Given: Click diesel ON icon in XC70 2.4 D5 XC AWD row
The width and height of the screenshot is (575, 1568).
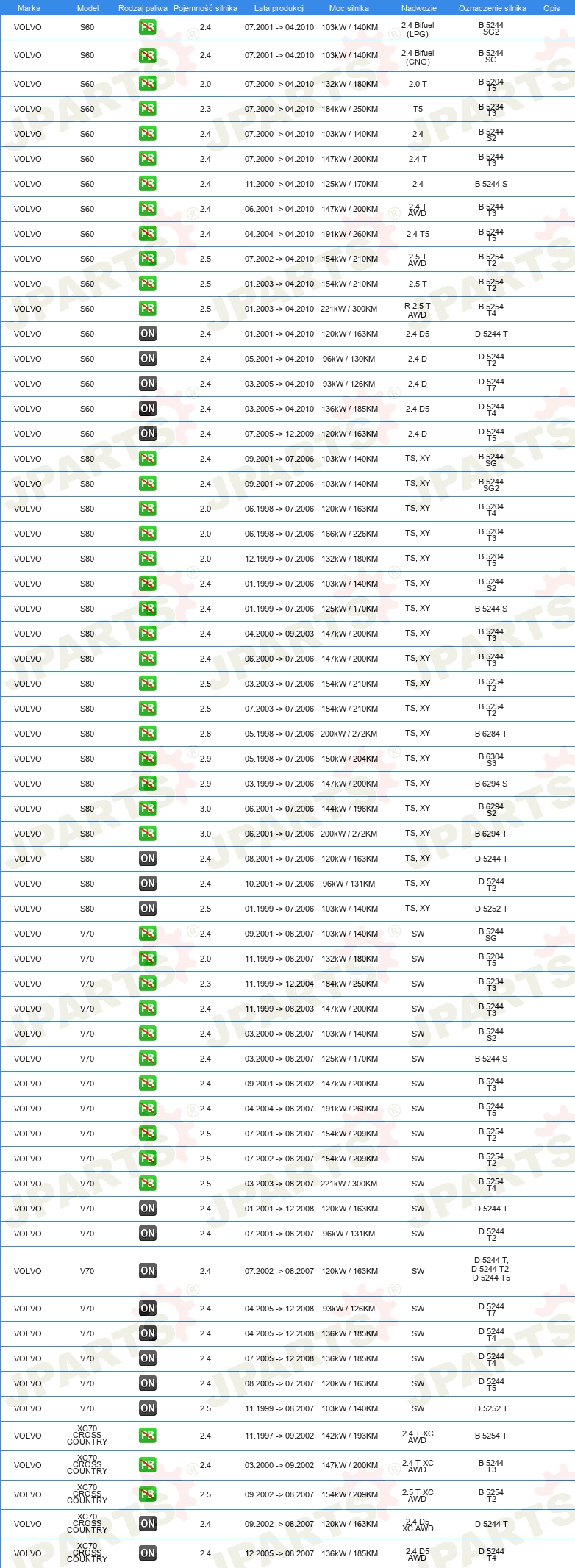Looking at the screenshot, I should click(x=148, y=1524).
